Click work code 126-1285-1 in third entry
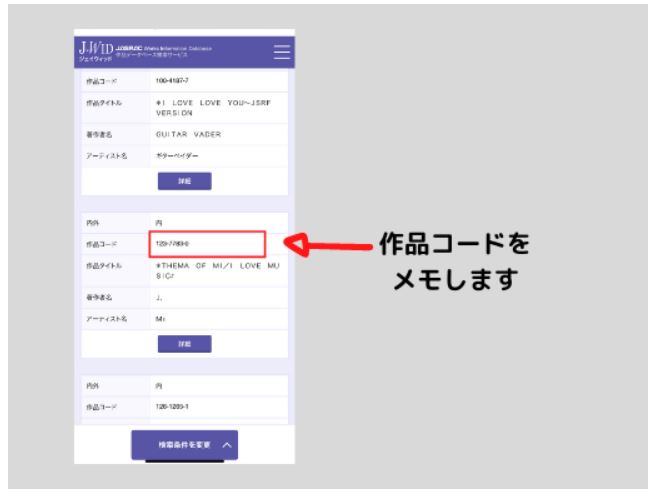Image resolution: width=652 pixels, height=492 pixels. tap(172, 409)
